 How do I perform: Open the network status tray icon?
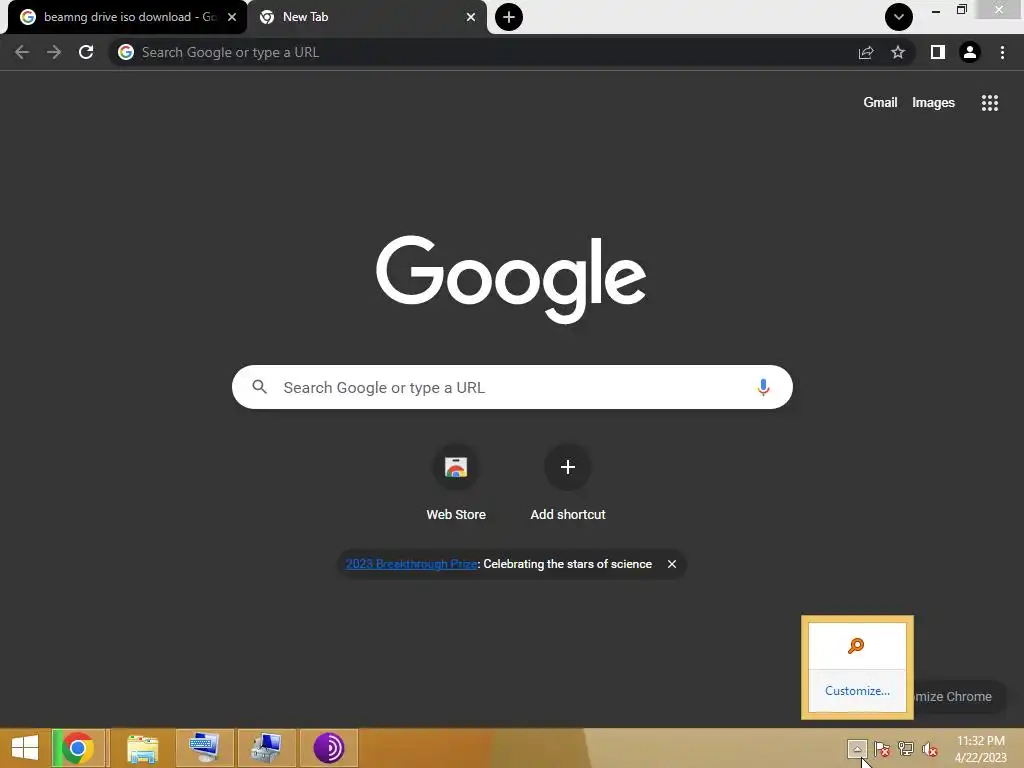(906, 749)
